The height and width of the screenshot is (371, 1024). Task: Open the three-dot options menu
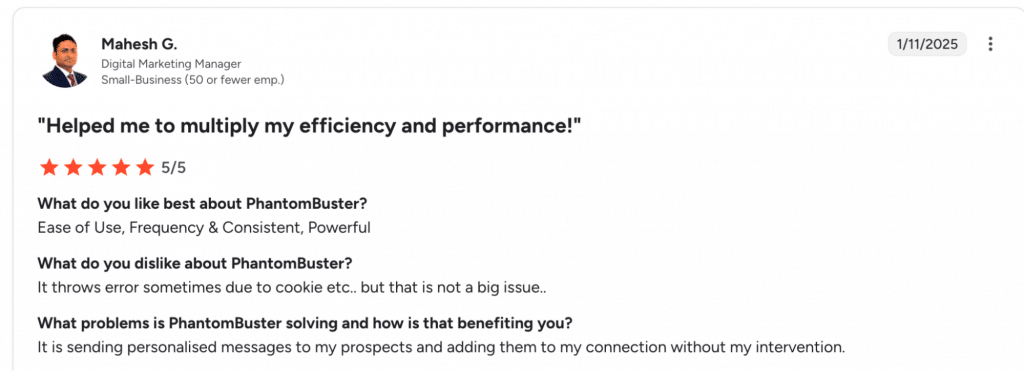990,44
